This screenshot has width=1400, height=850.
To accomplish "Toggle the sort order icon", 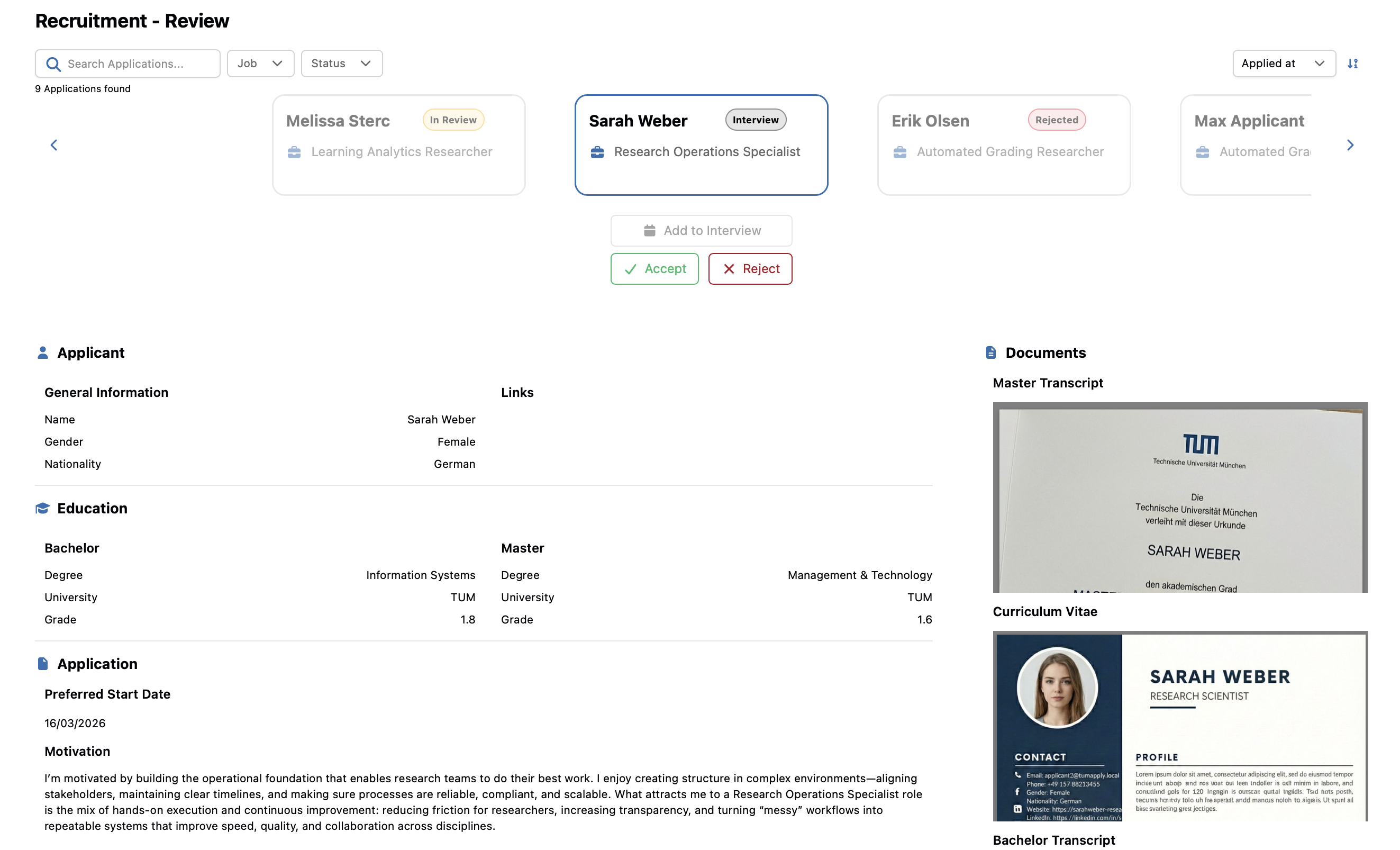I will point(1352,64).
